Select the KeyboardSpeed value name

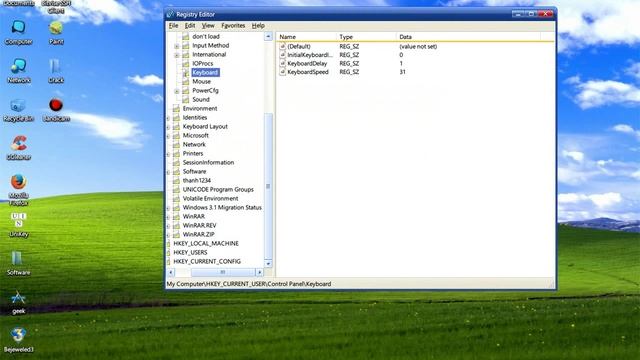[x=308, y=72]
